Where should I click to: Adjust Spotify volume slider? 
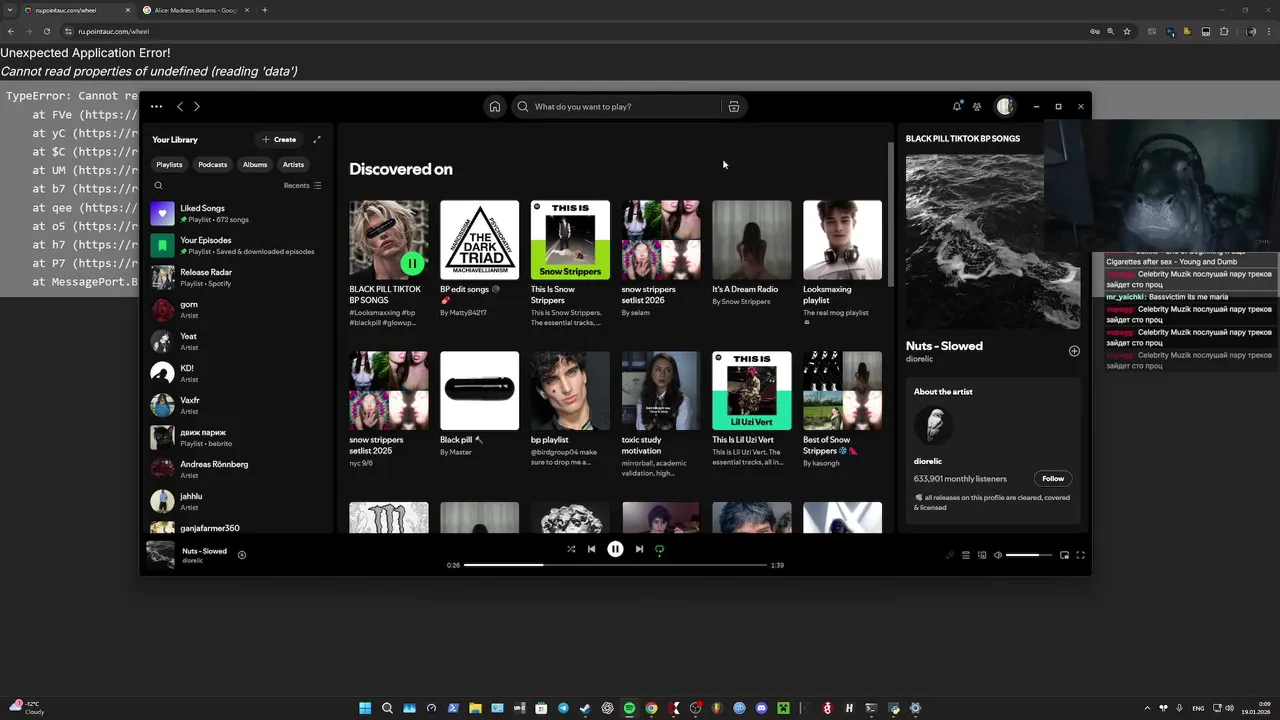(1029, 555)
